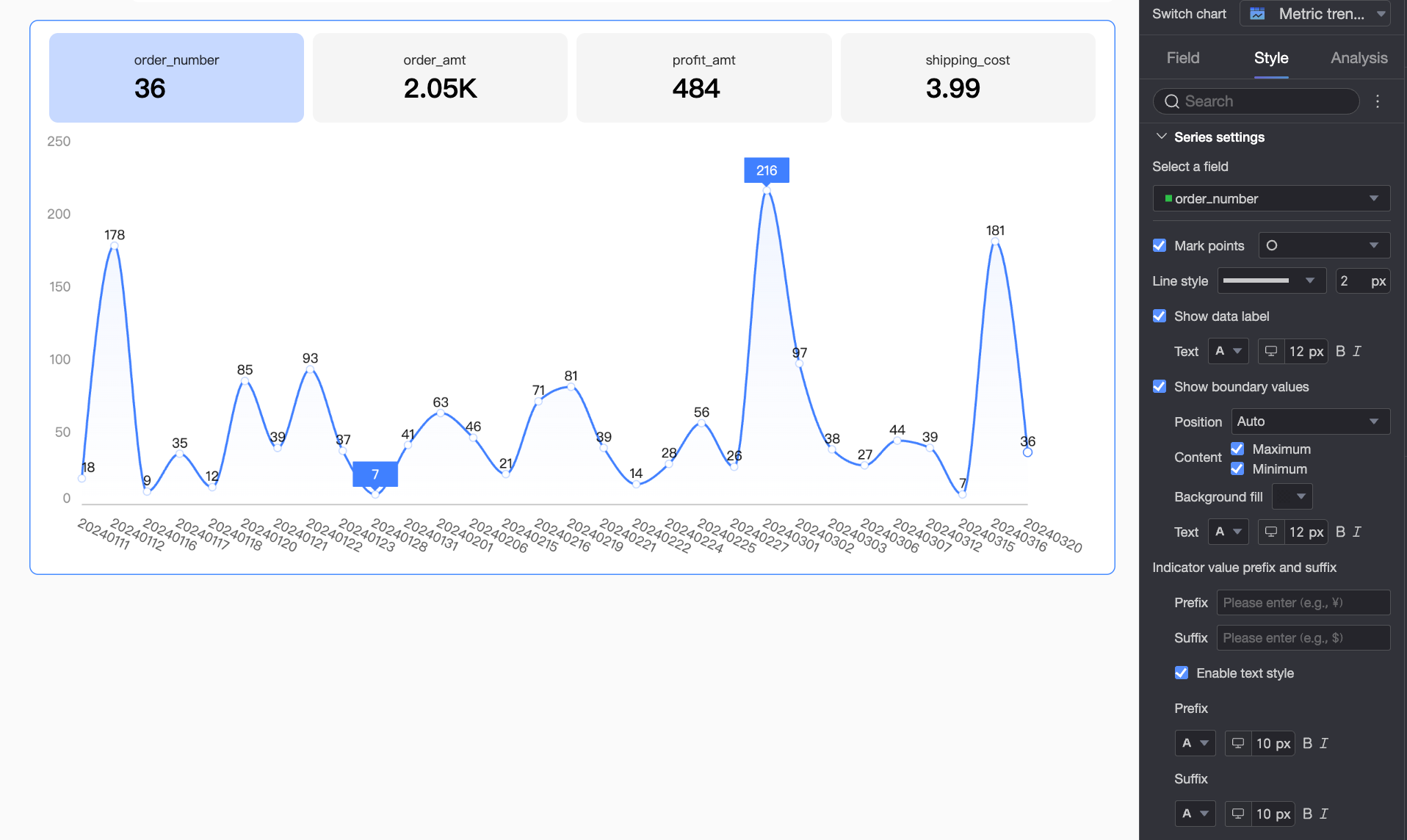Viewport: 1407px width, 840px height.
Task: Open the order_number field dropdown
Action: click(x=1271, y=198)
